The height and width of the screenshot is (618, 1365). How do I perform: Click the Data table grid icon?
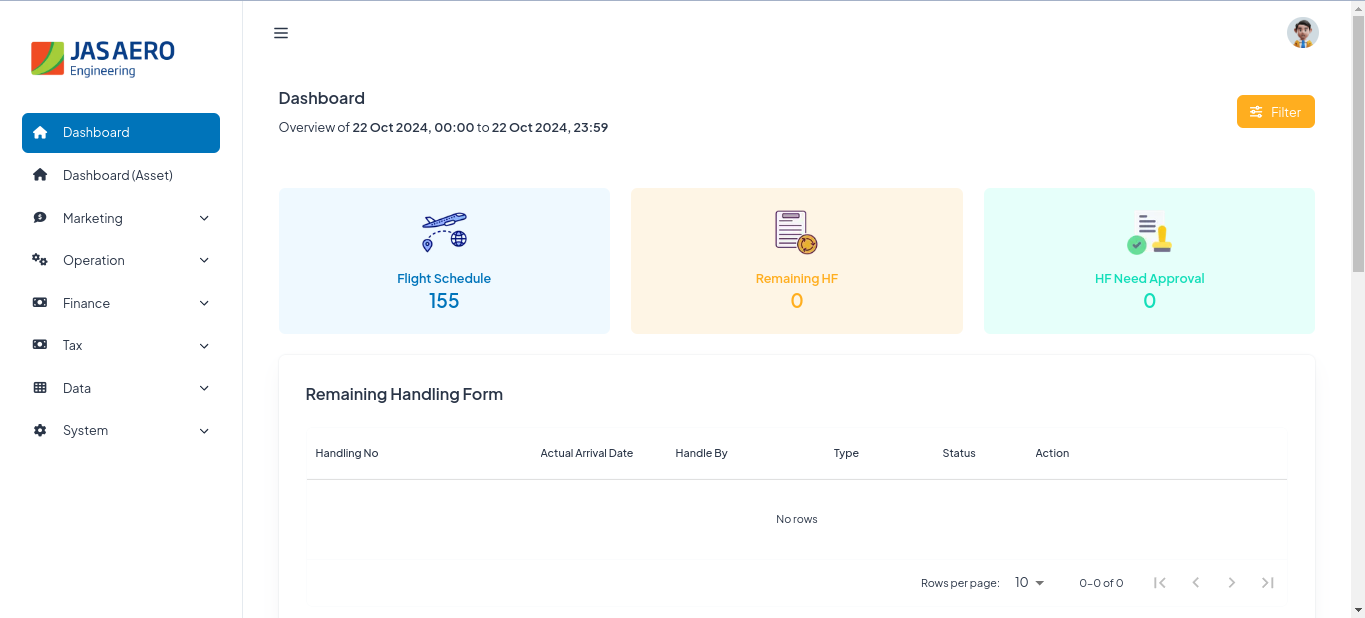[x=40, y=388]
